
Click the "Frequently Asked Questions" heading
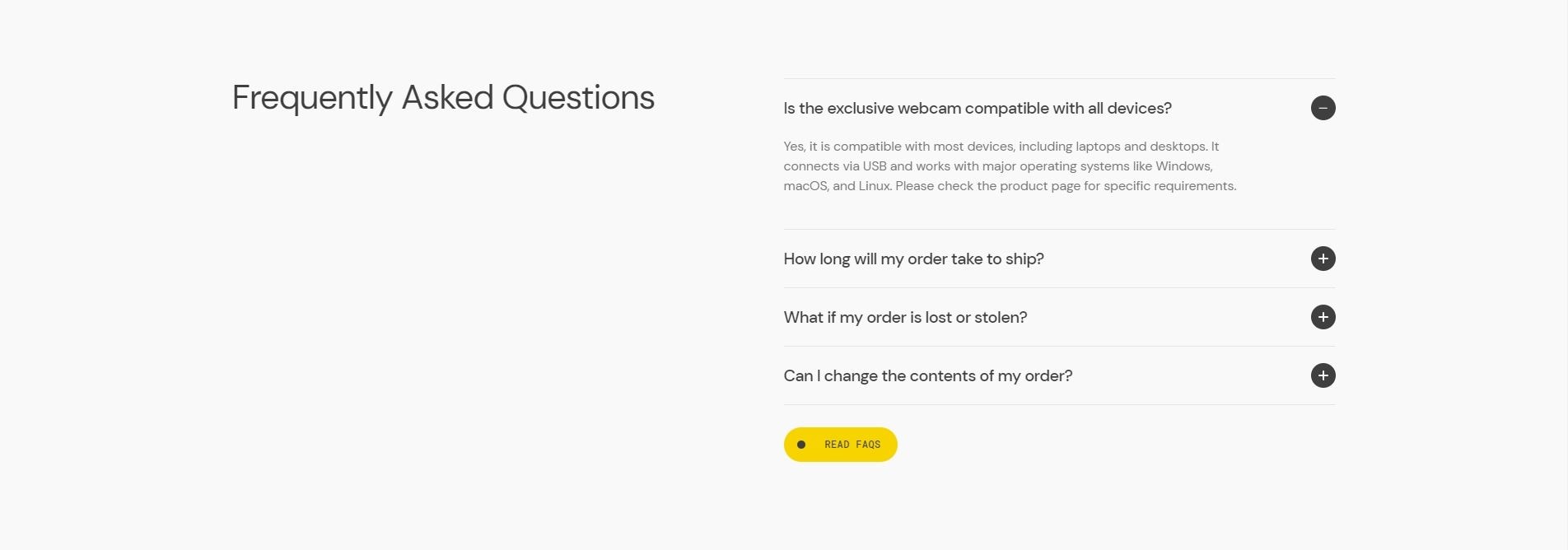[x=443, y=98]
